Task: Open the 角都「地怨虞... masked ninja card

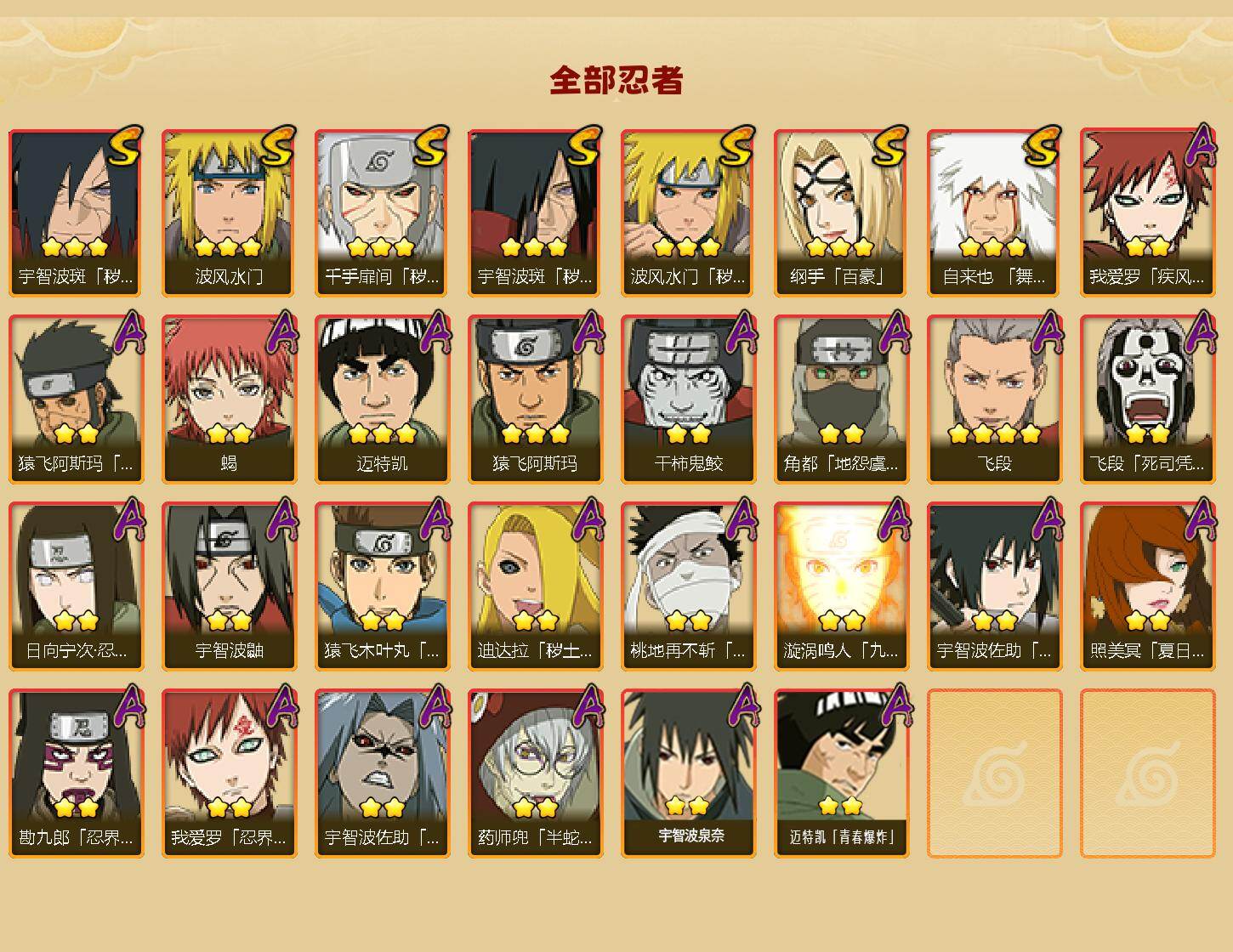Action: click(842, 399)
